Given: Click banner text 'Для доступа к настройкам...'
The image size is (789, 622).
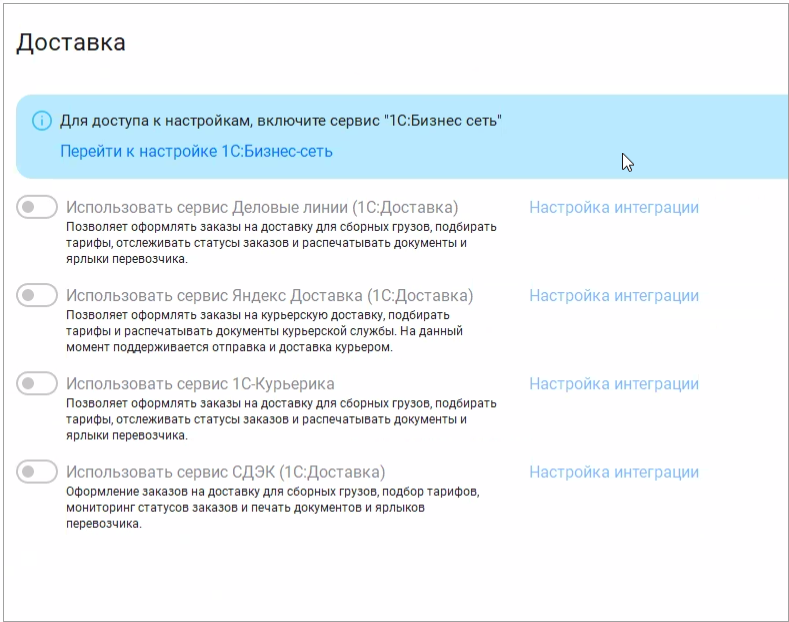Looking at the screenshot, I should coord(281,121).
